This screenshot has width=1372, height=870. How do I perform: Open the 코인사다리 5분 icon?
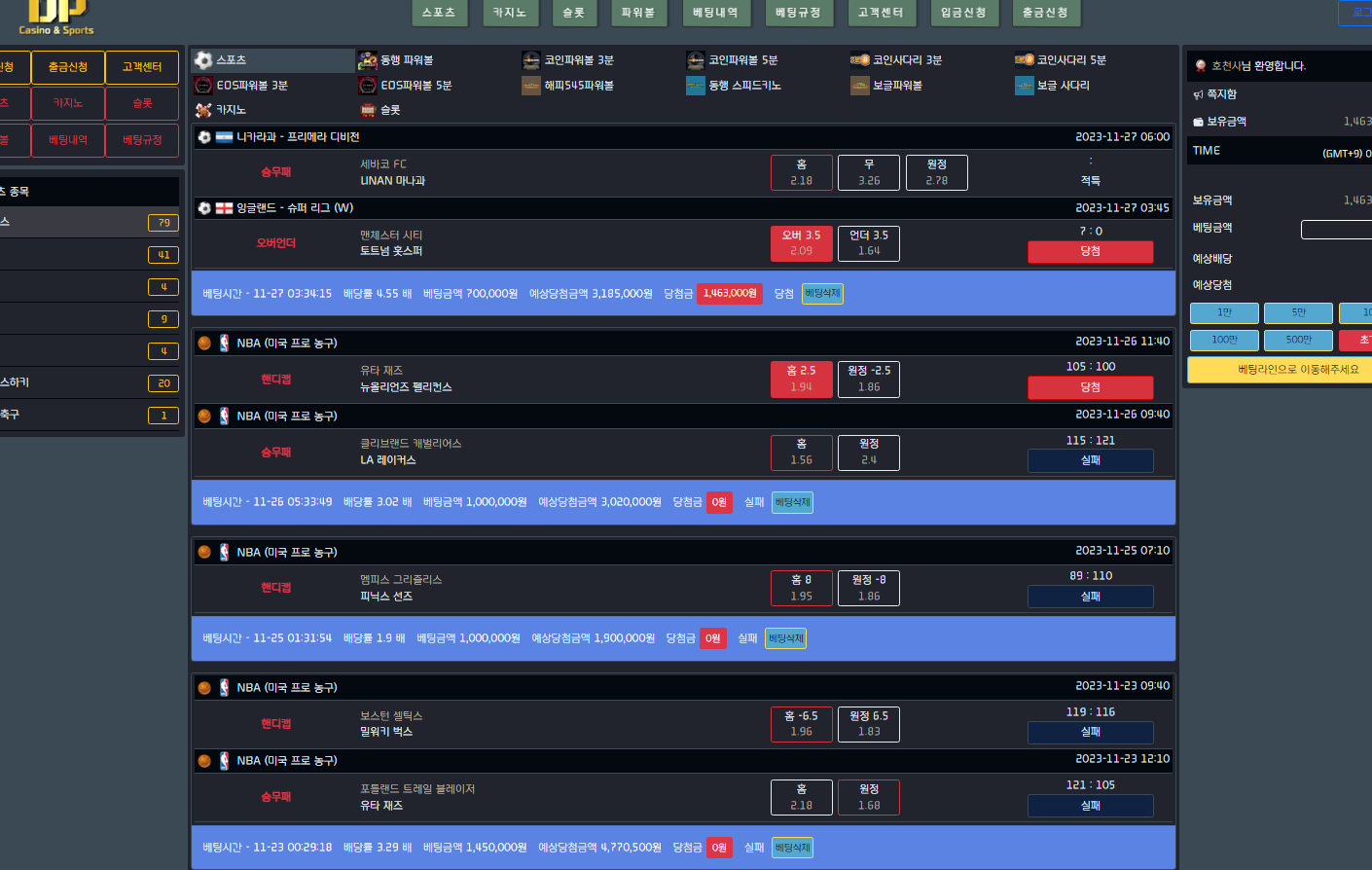pyautogui.click(x=1025, y=60)
